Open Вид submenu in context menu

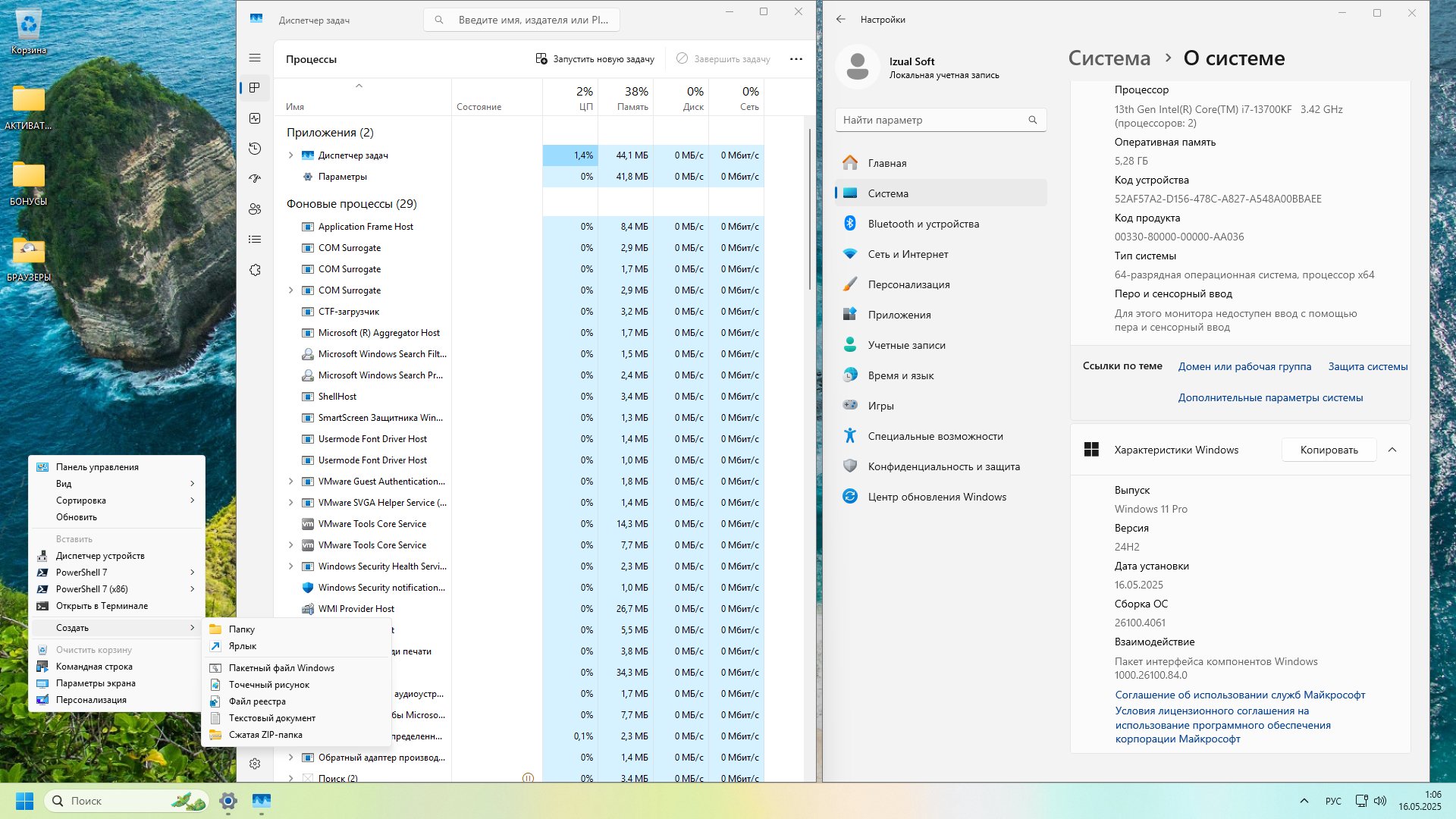(117, 484)
